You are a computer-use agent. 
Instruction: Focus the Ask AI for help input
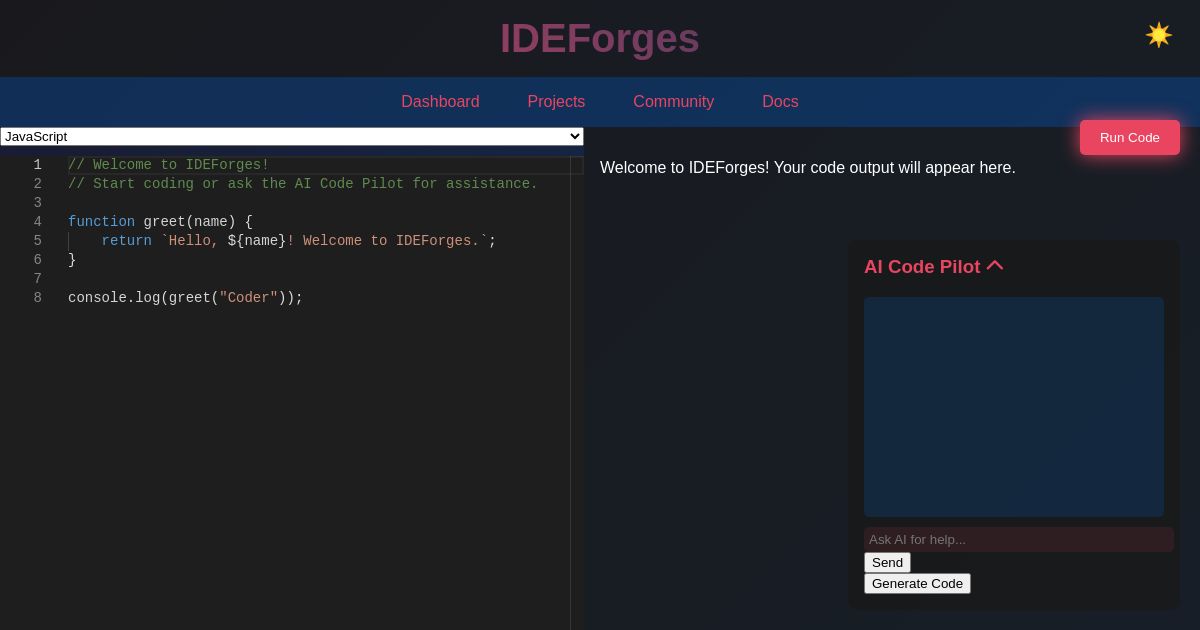pos(1019,539)
